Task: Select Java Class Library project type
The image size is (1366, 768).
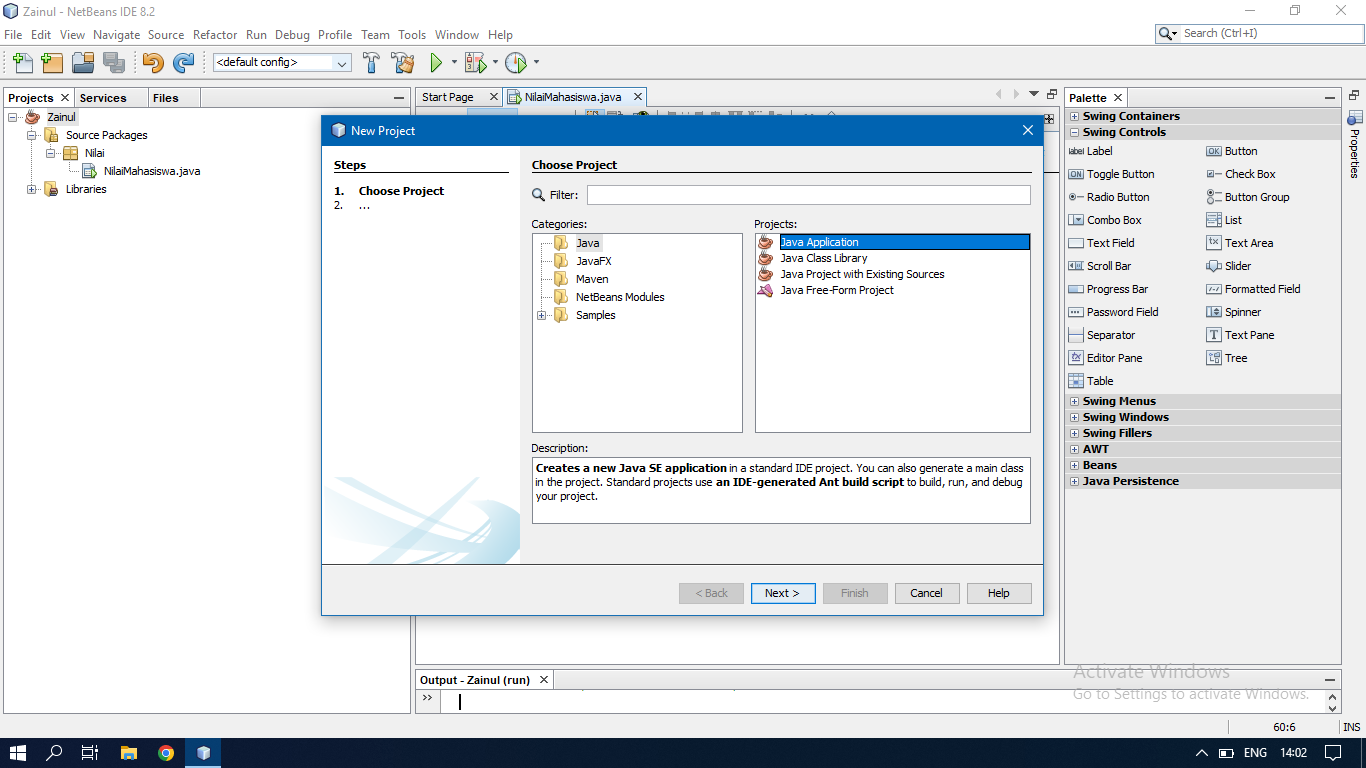Action: [824, 258]
